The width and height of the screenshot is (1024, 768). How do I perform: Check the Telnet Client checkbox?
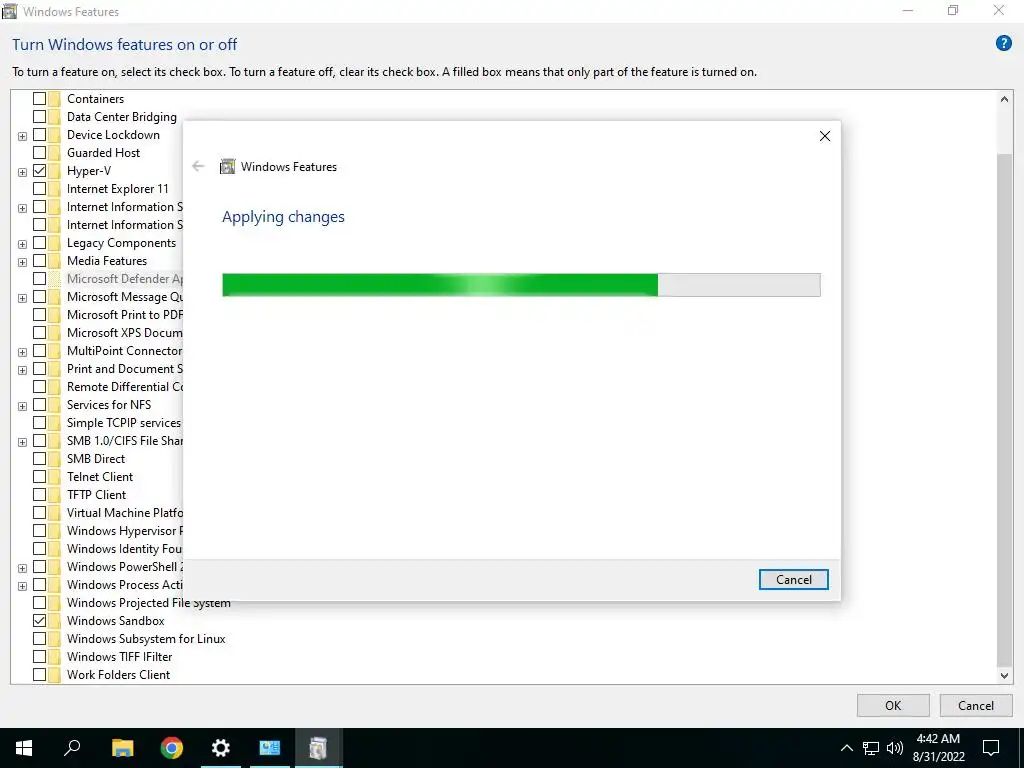click(x=39, y=477)
